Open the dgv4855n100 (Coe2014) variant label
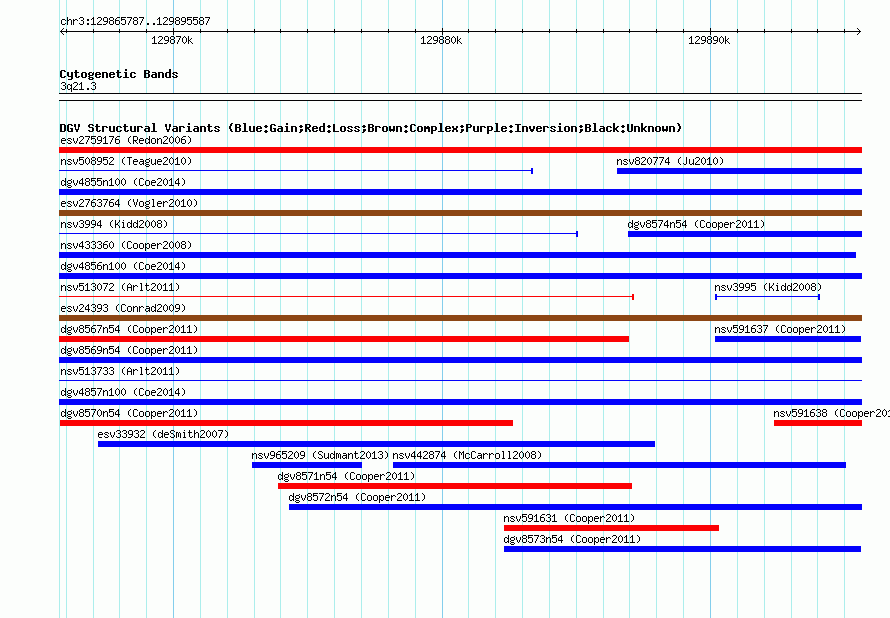890x618 pixels. (x=123, y=182)
